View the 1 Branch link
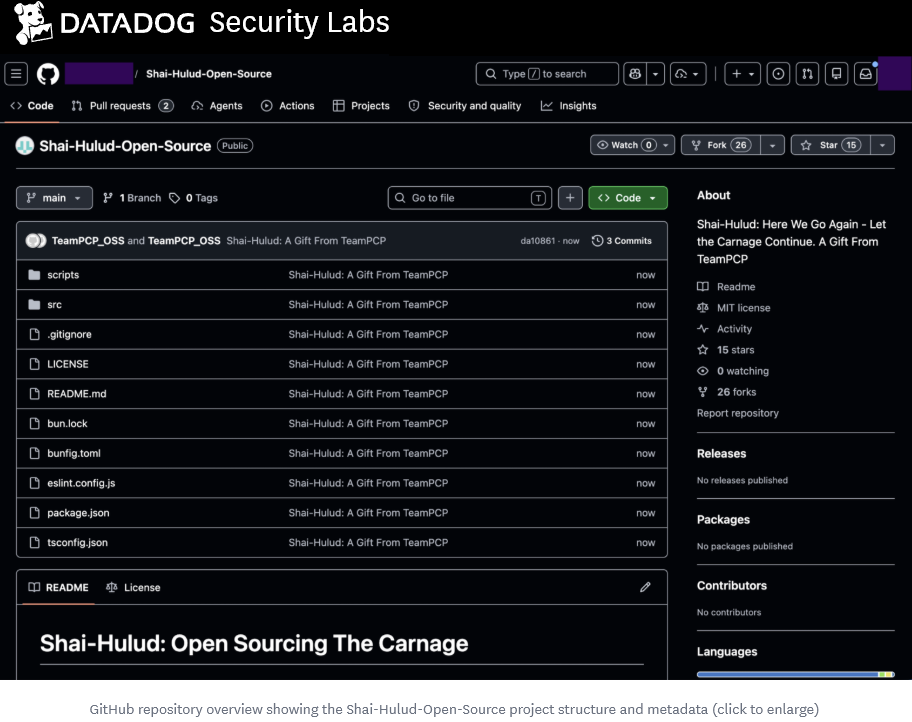The image size is (912, 722). (x=132, y=198)
